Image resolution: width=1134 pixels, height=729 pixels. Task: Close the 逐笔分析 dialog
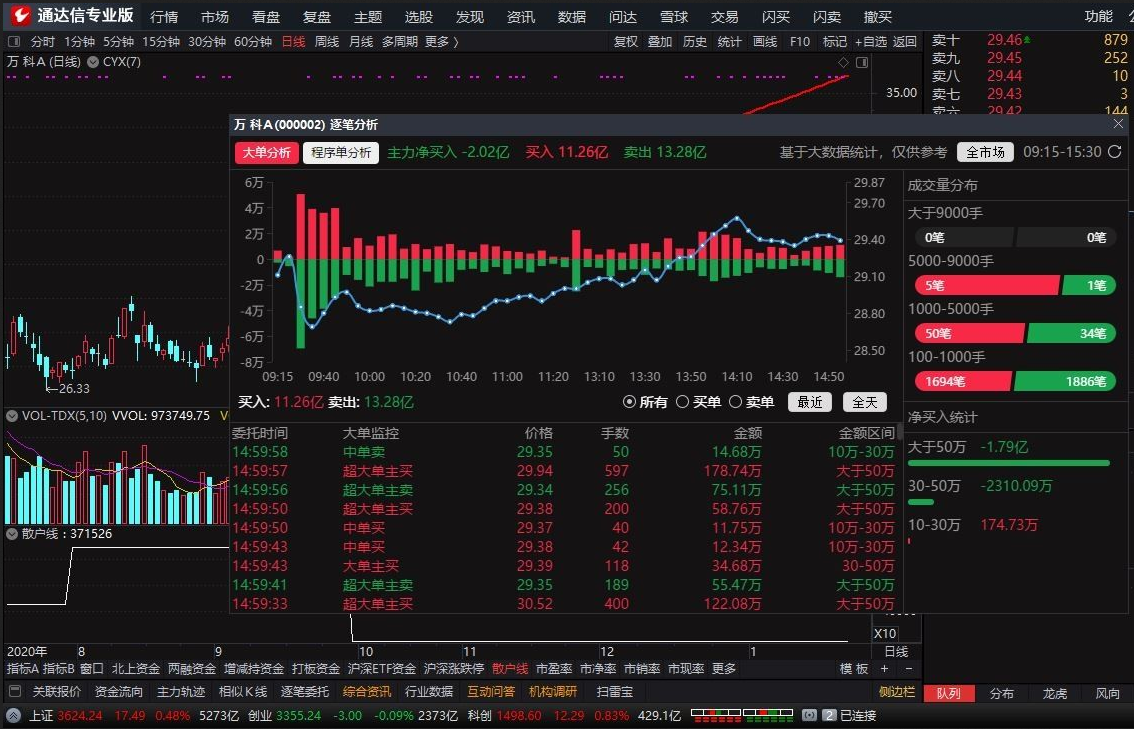[1118, 124]
